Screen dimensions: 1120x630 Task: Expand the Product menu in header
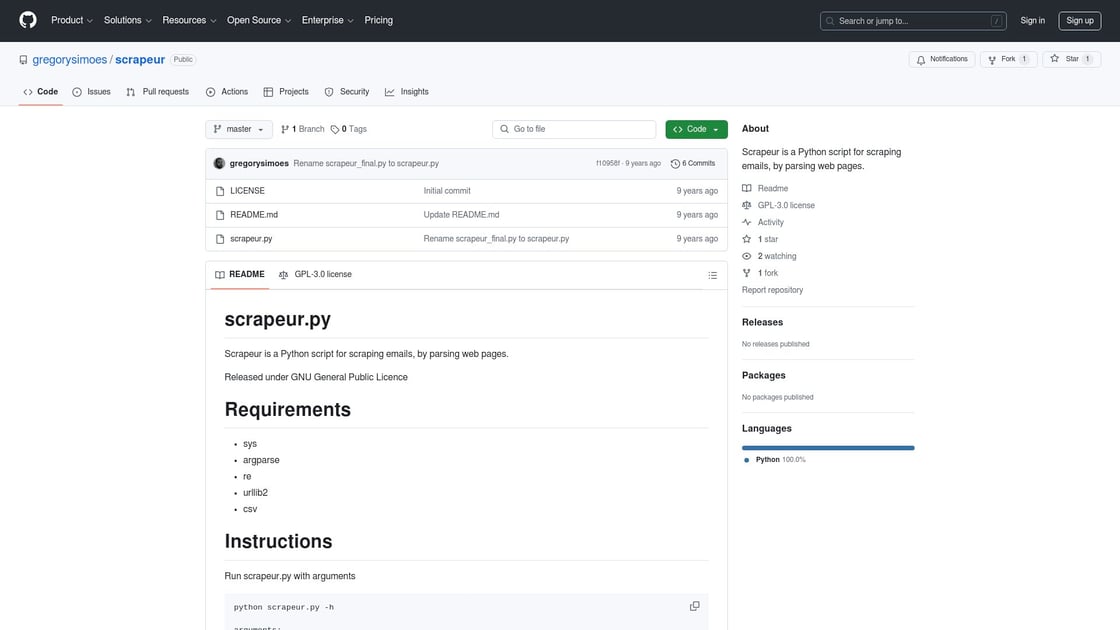tap(72, 20)
